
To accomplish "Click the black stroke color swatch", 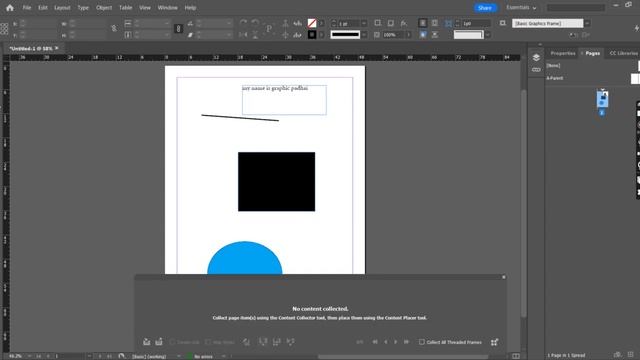I will tap(312, 35).
